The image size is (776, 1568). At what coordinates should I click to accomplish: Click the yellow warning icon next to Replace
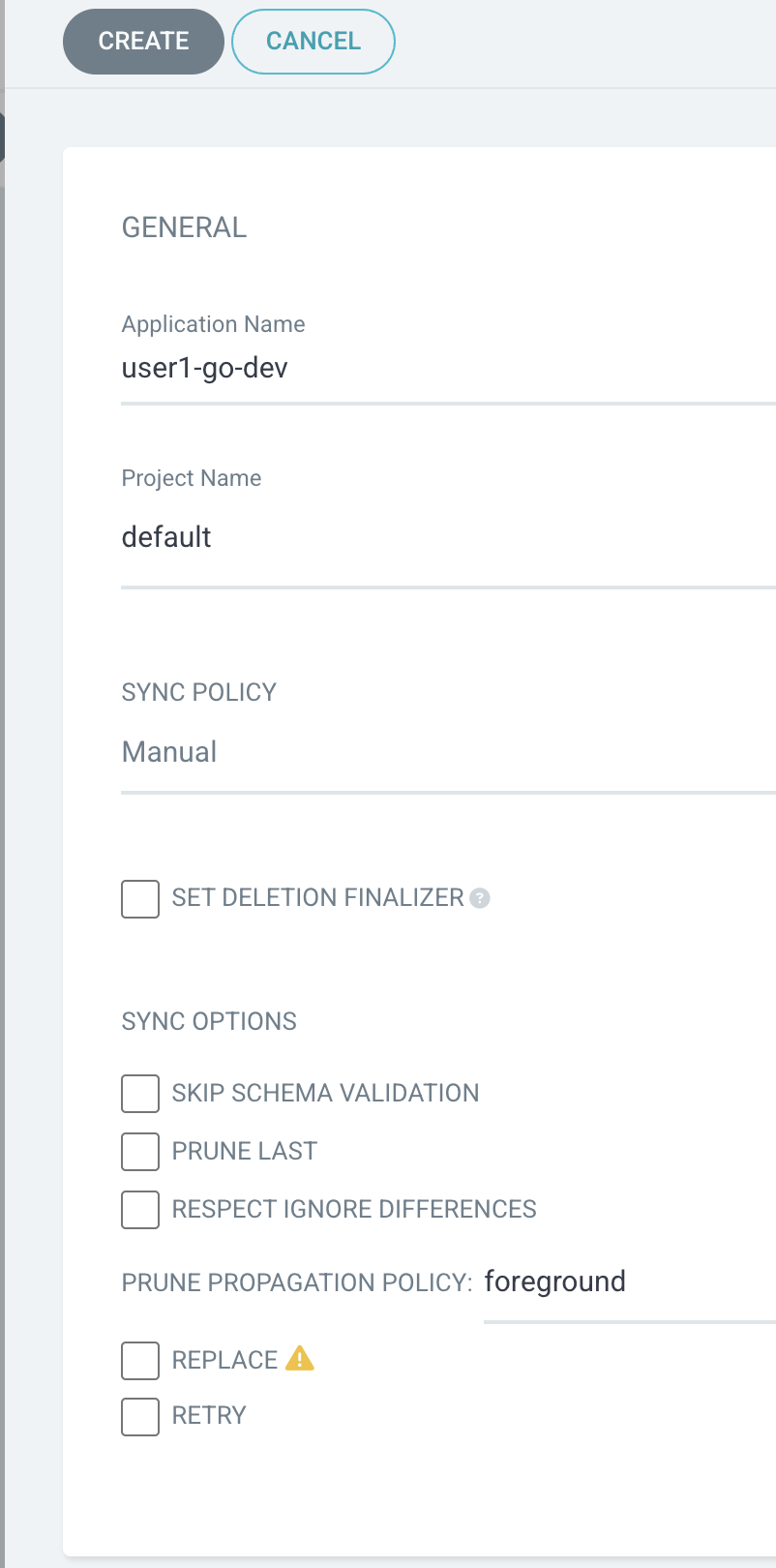pos(300,1359)
